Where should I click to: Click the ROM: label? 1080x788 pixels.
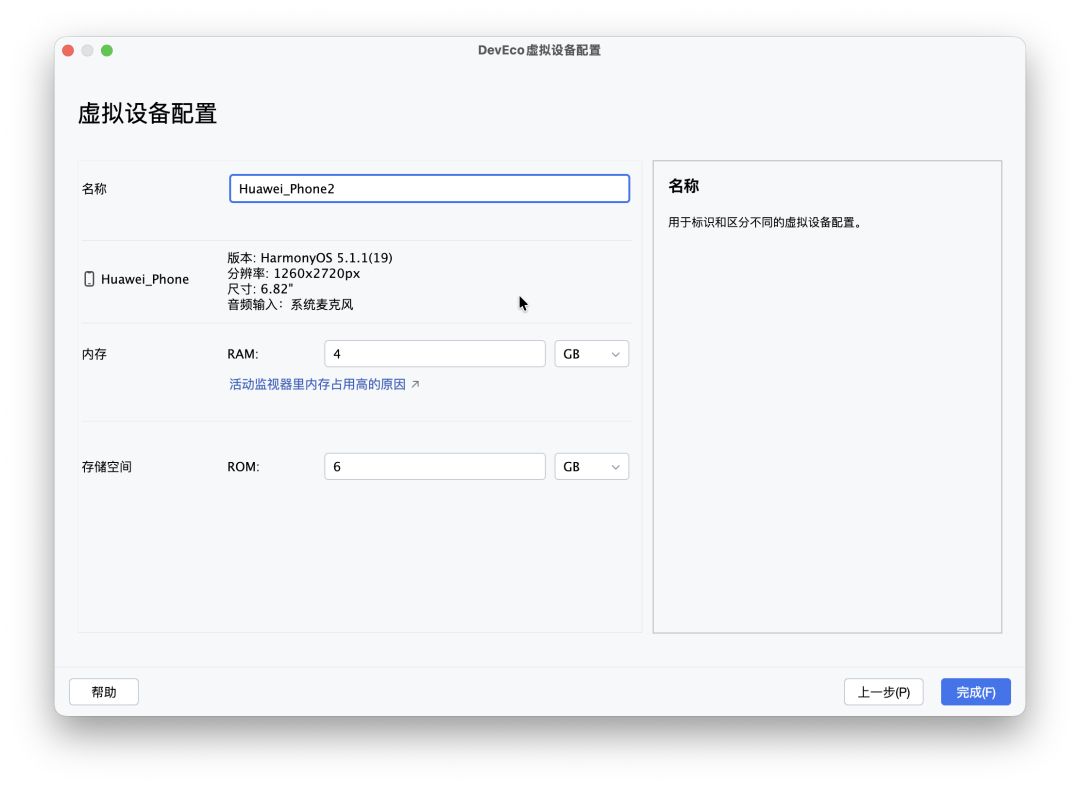click(x=244, y=467)
